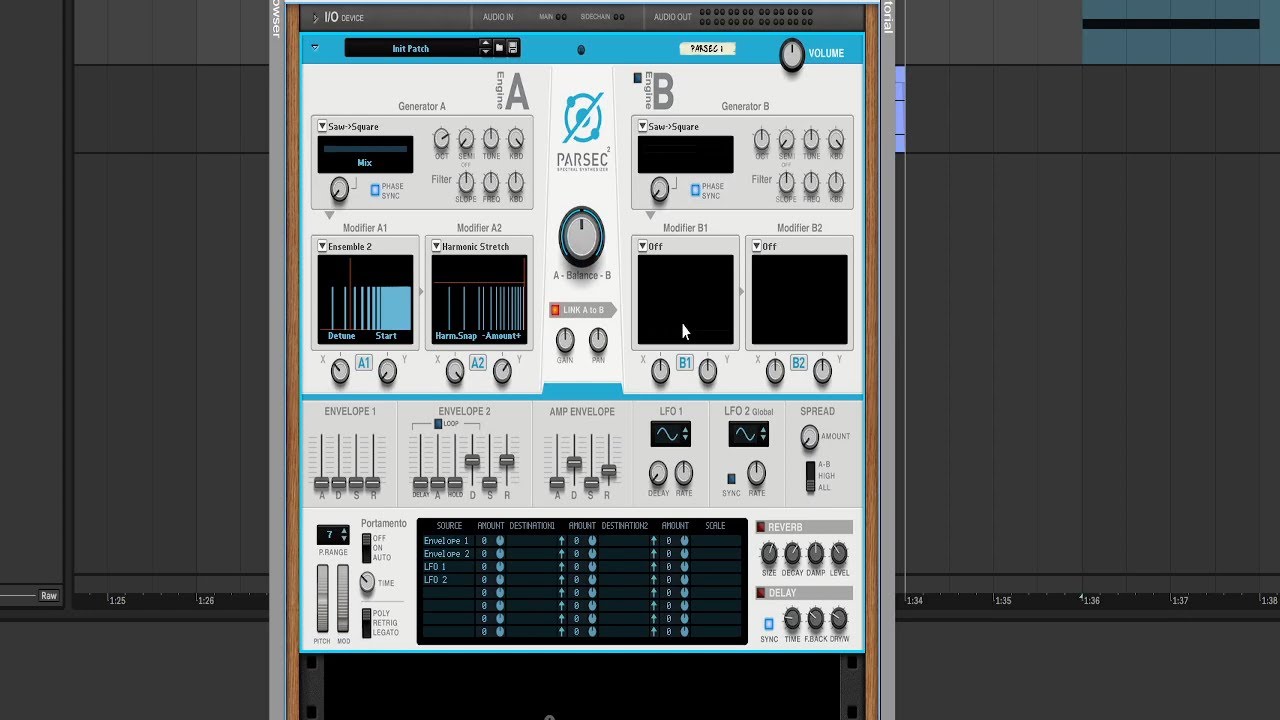Click the LFO 1 RATE knob
The width and height of the screenshot is (1280, 720).
coord(684,473)
